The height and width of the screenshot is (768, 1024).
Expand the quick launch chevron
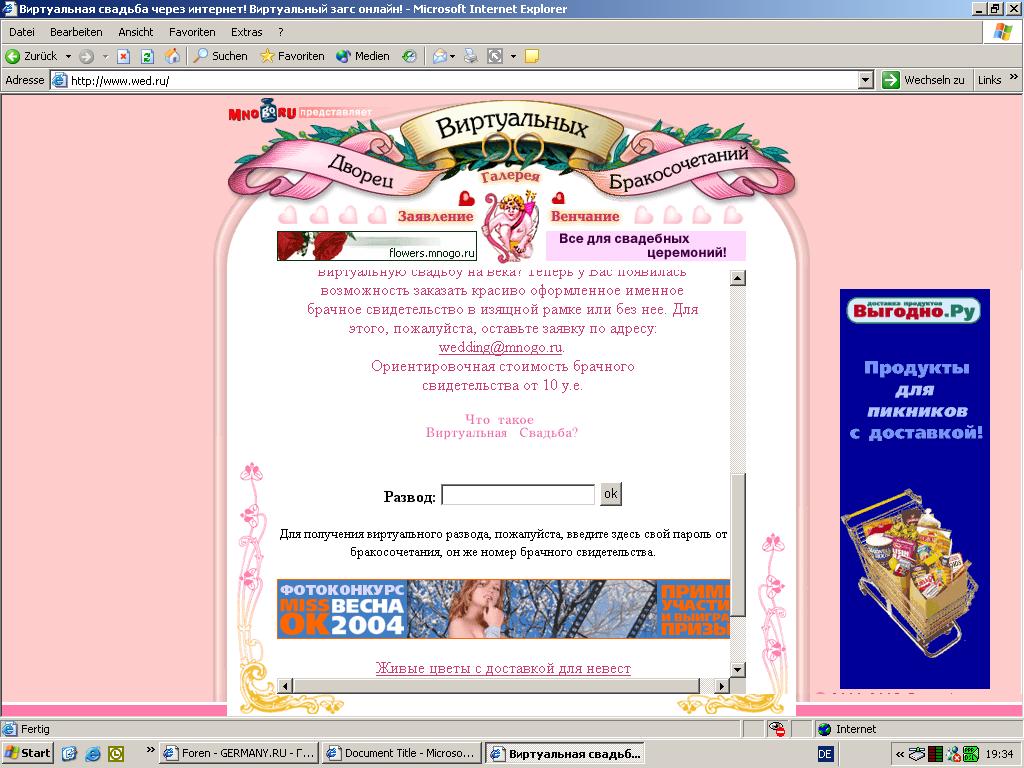[x=150, y=749]
